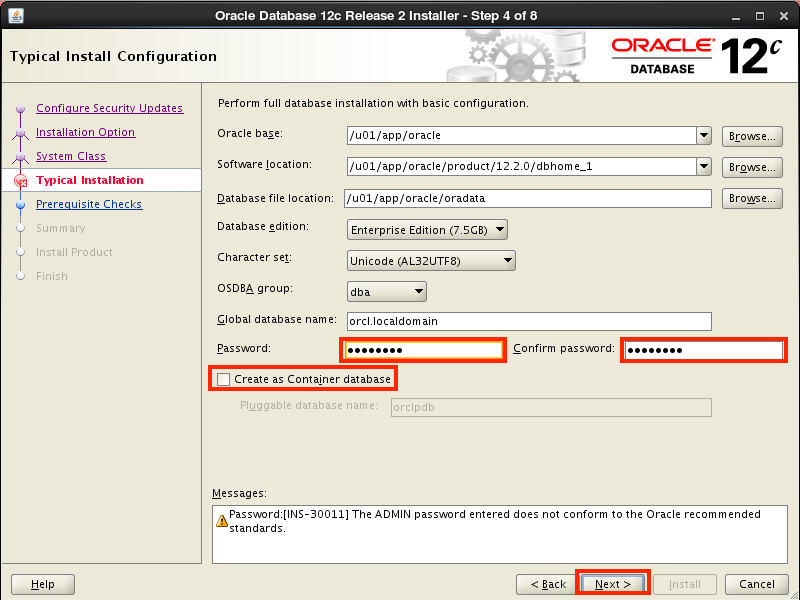Screen dimensions: 800x600
Task: Expand the Software location dropdown arrow
Action: click(704, 166)
